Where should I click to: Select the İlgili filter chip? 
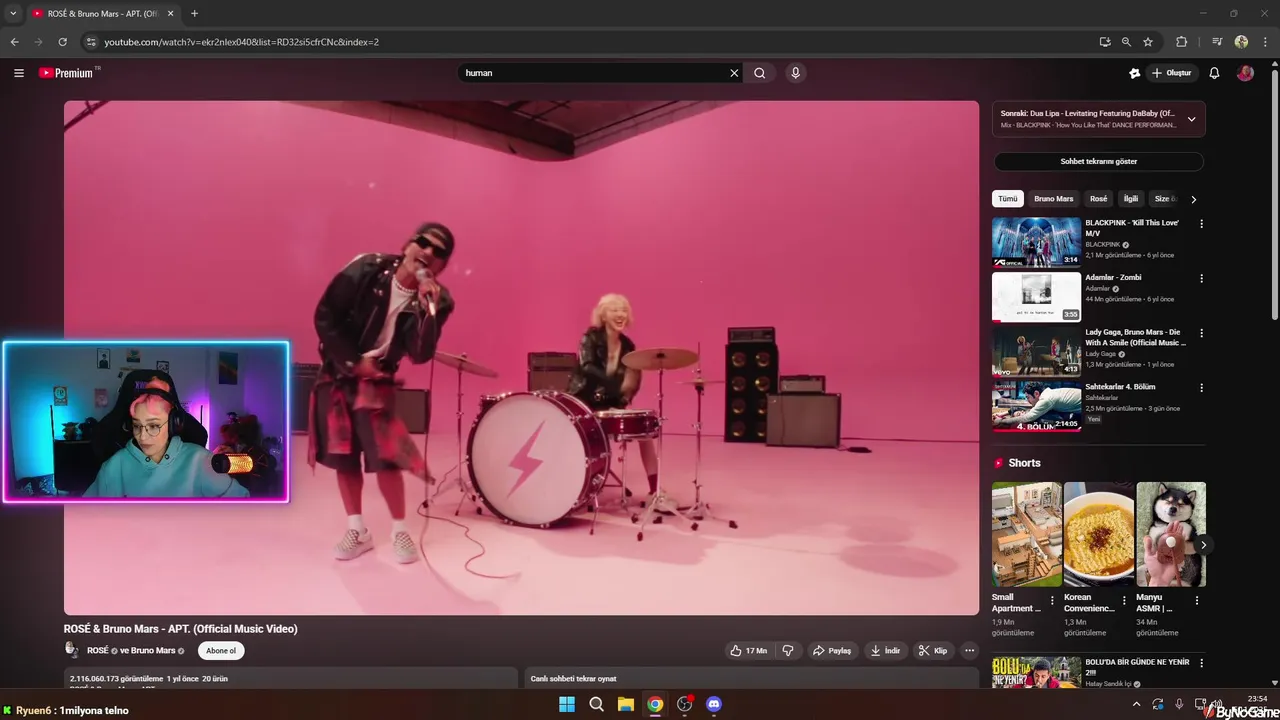click(x=1131, y=199)
